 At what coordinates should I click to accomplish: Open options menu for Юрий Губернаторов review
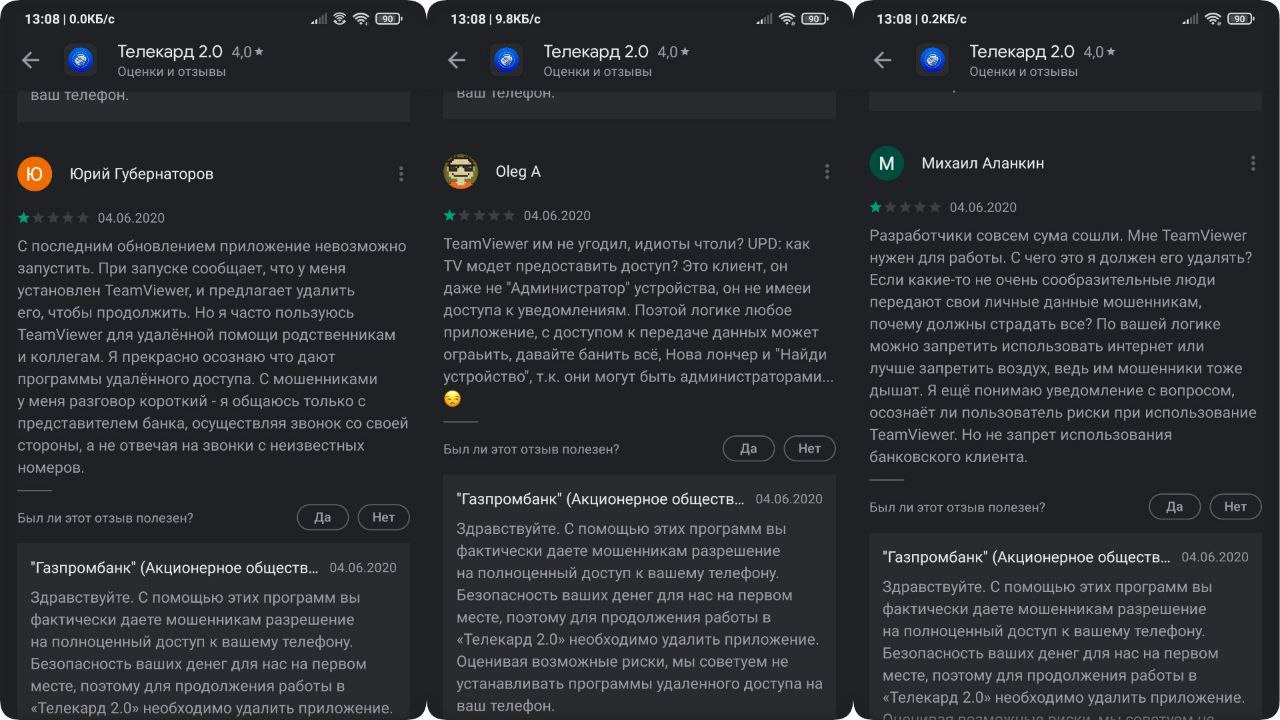[x=401, y=174]
